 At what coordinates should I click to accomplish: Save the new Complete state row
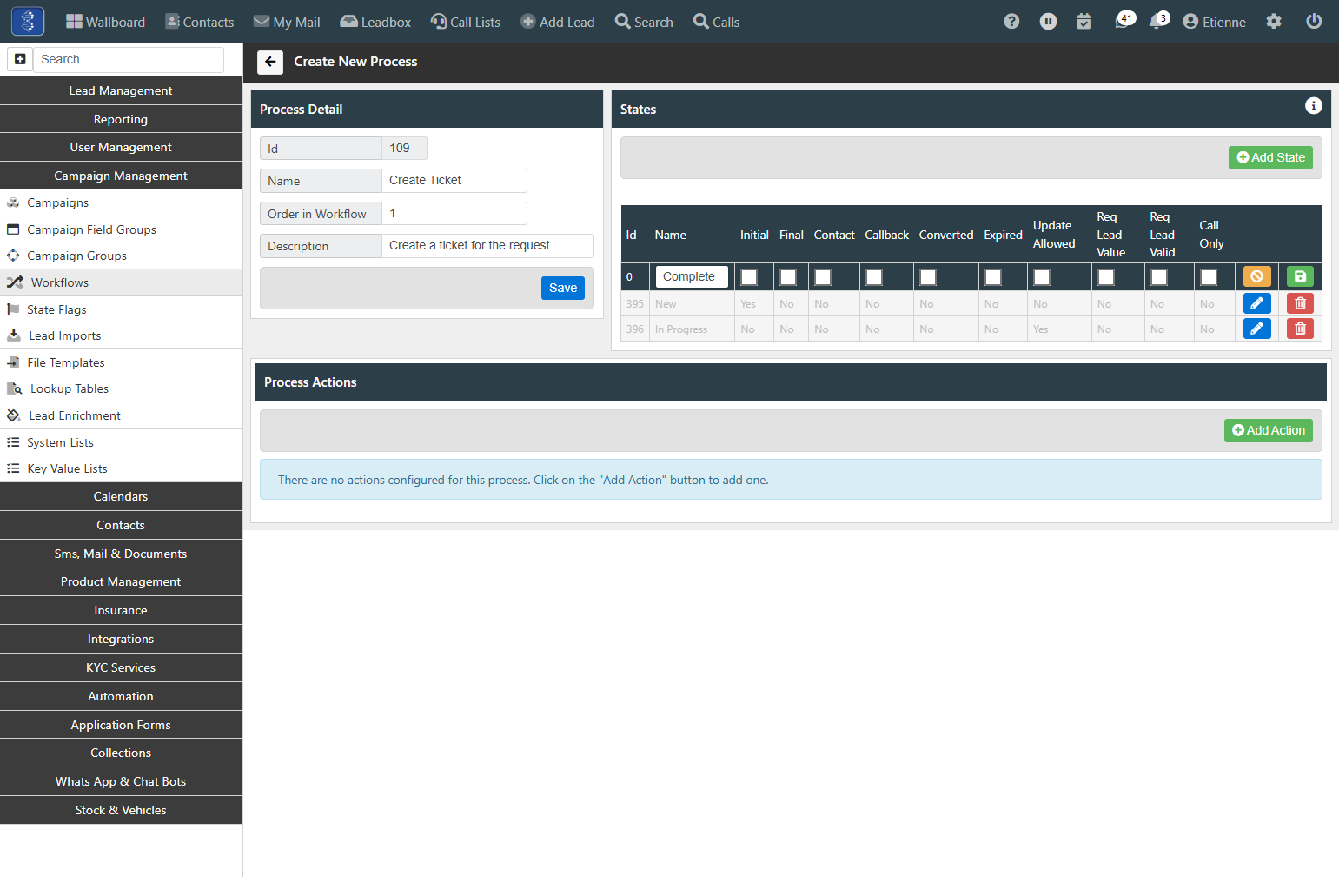1300,276
